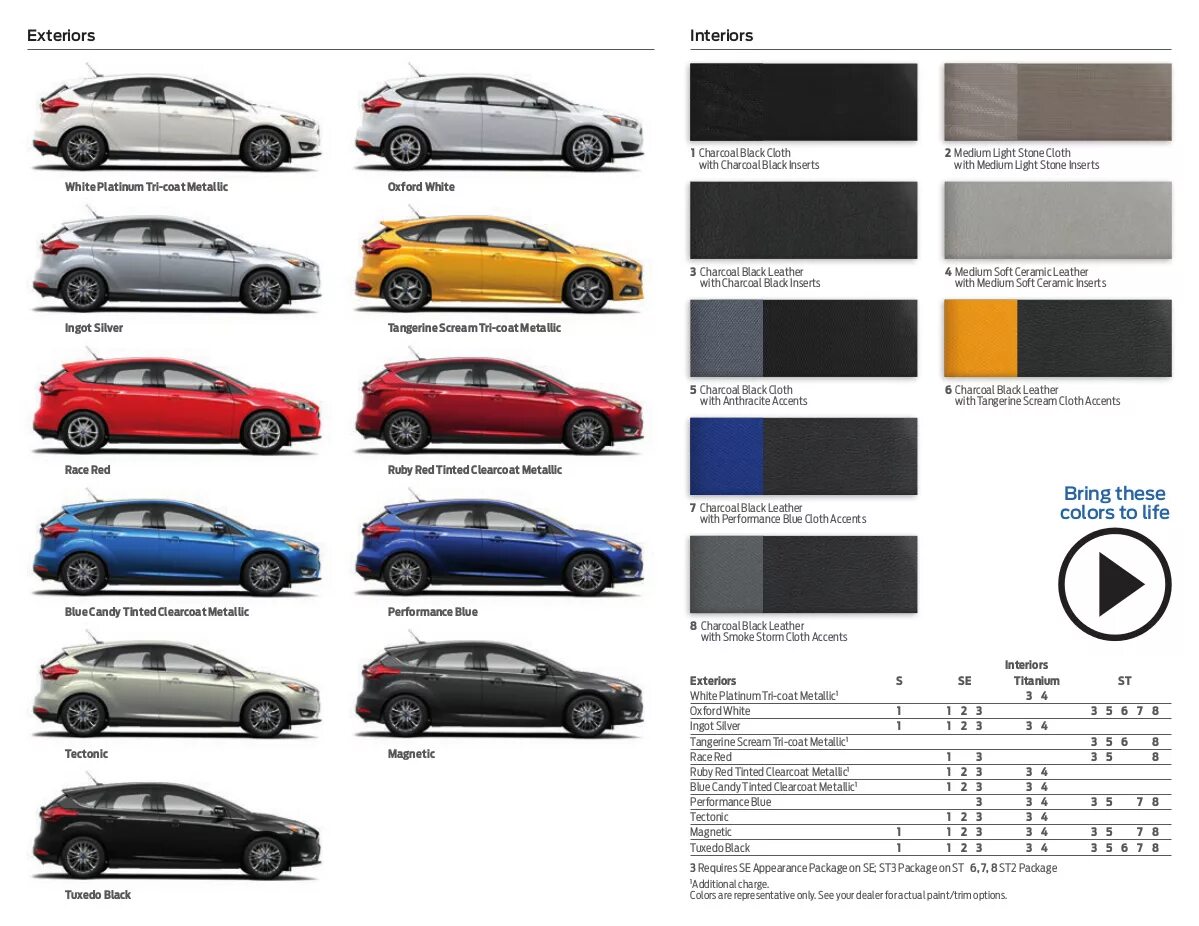
Task: Click the 'Additional charge' footnote
Action: [x=729, y=884]
